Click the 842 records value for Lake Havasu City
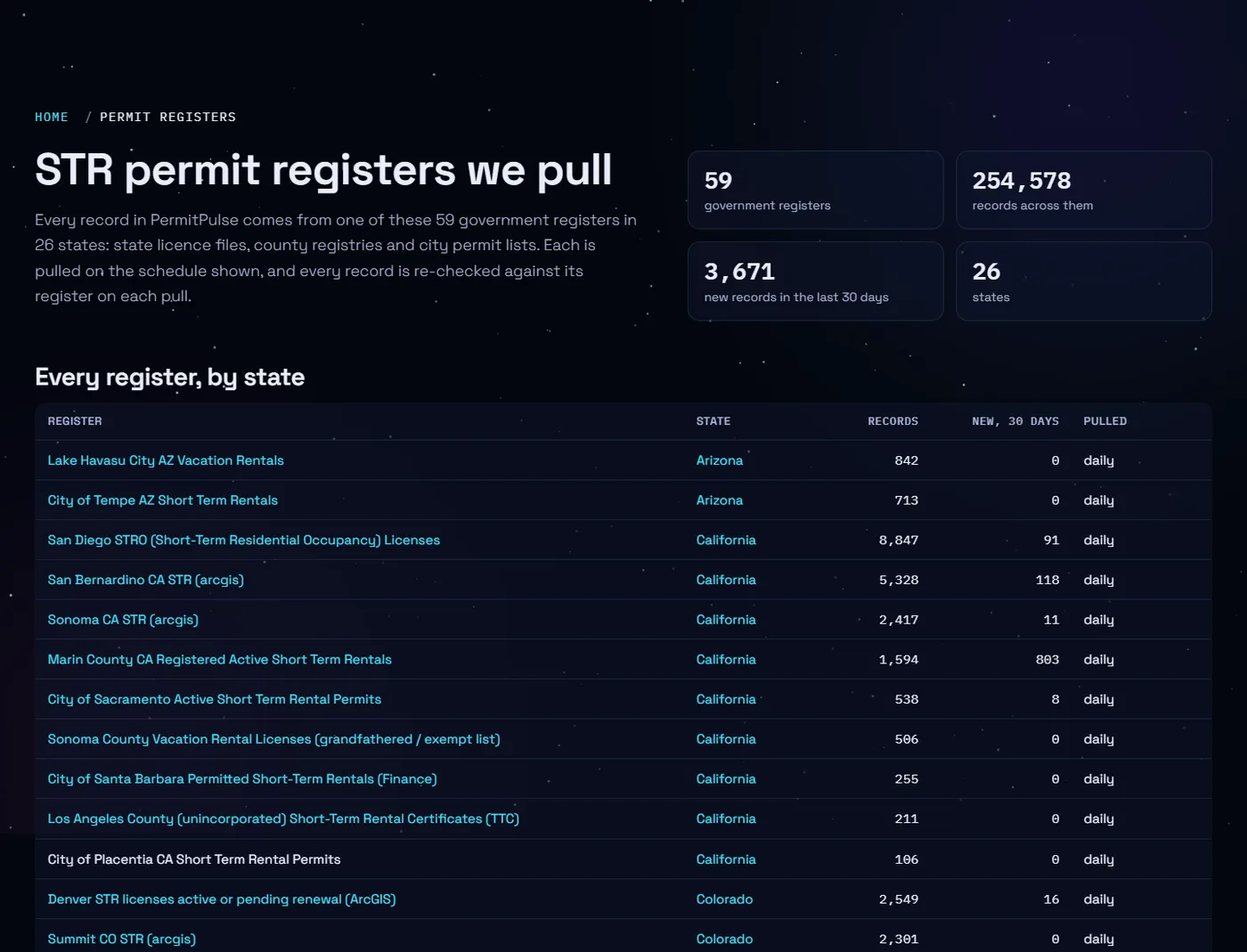Screen dimensions: 1247x952 [x=907, y=460]
